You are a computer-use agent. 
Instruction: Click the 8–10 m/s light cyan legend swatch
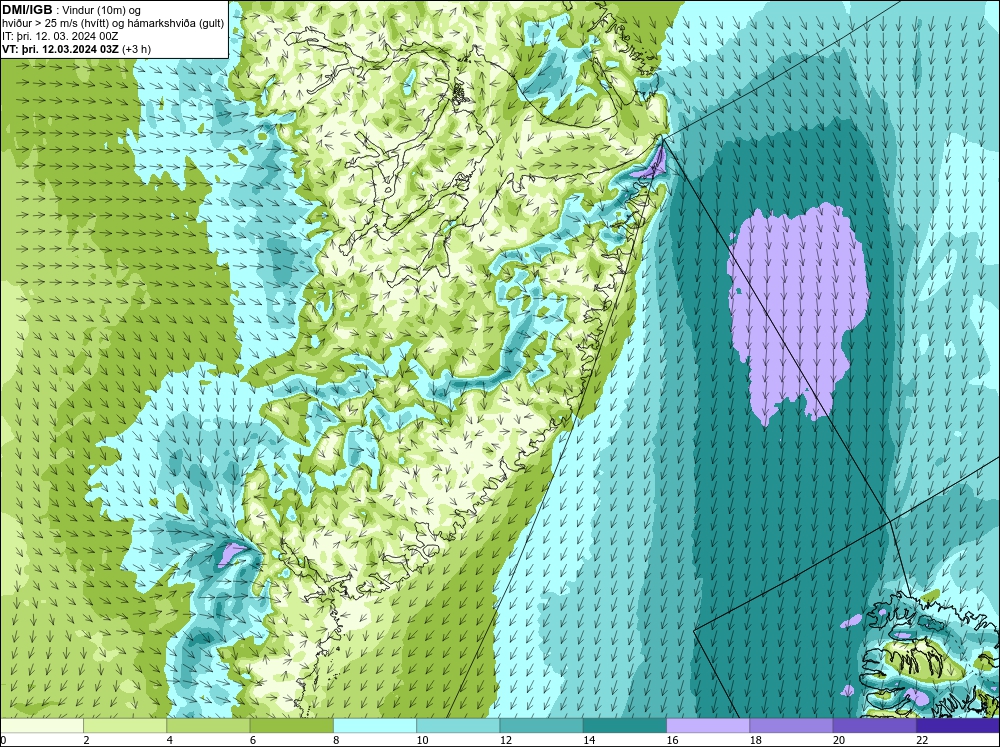click(x=375, y=725)
